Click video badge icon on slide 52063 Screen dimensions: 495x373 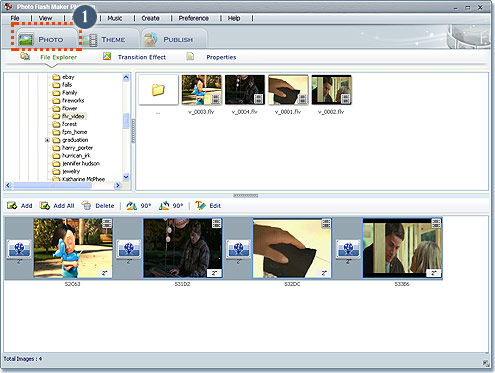107,223
